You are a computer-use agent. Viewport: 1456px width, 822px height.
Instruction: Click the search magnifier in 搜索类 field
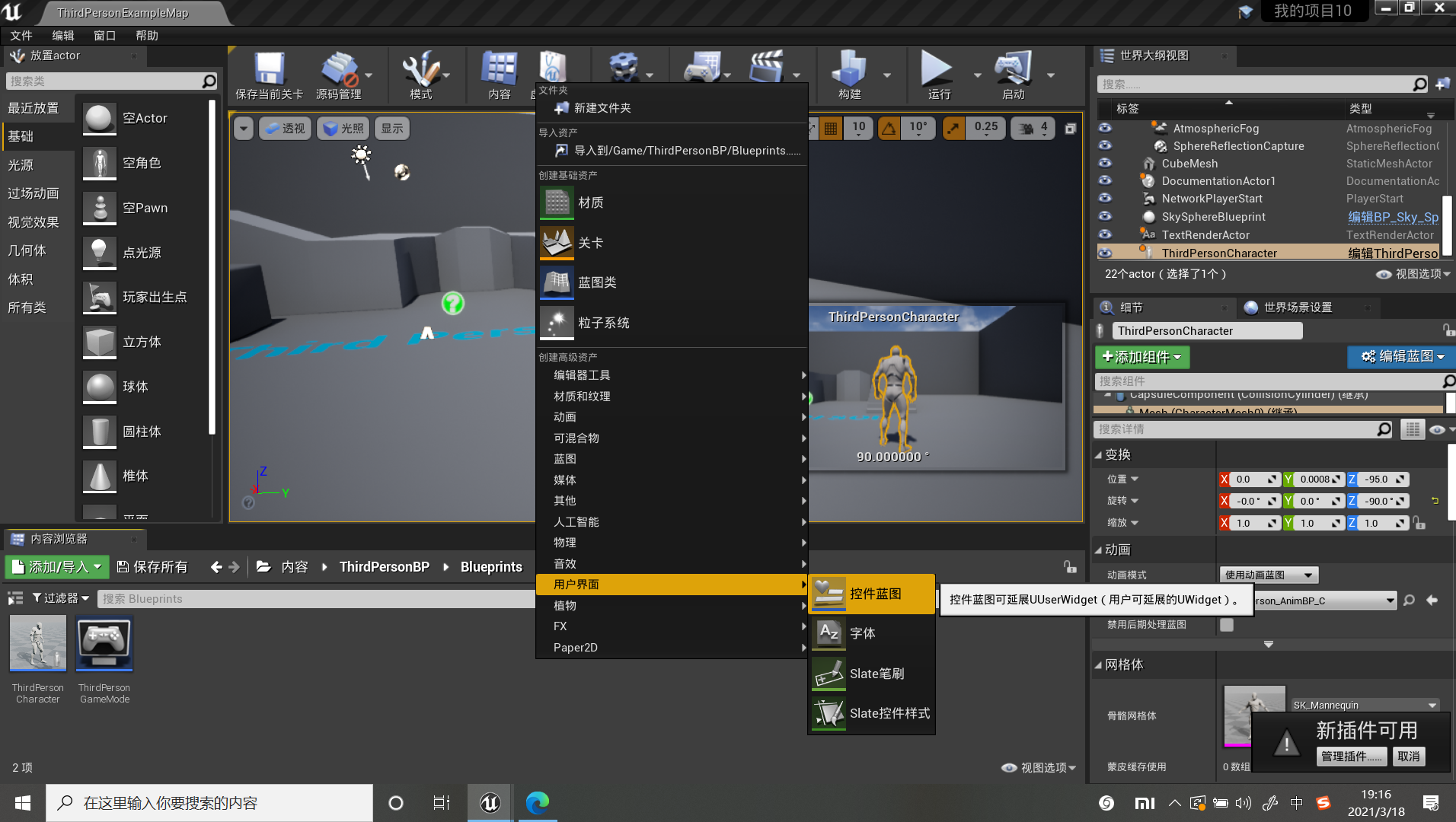coord(209,81)
